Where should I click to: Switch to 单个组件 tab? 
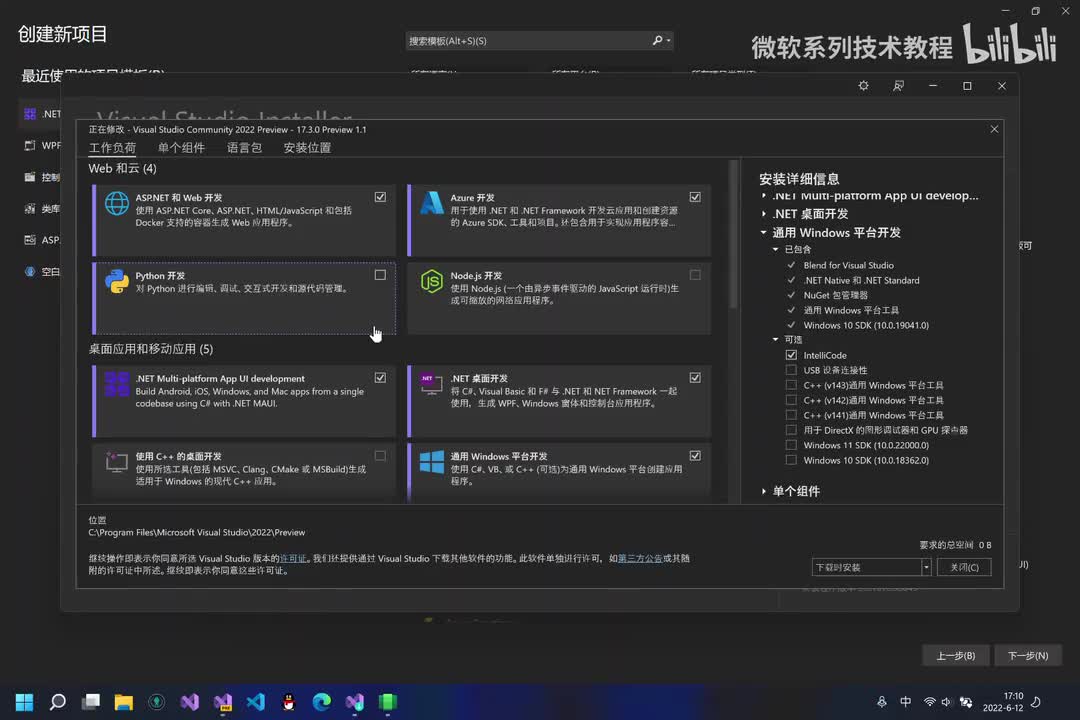point(181,147)
